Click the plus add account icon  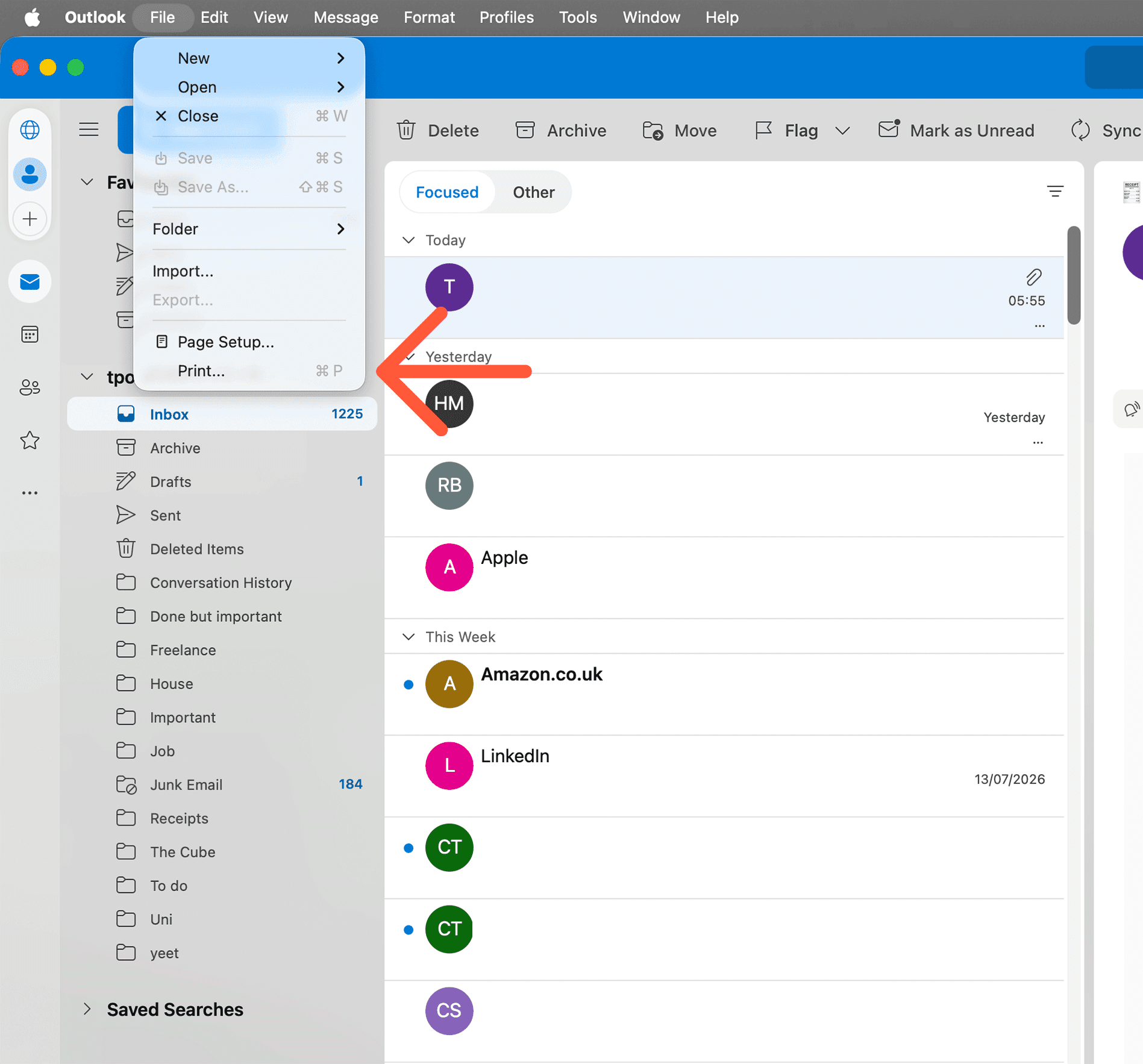pyautogui.click(x=30, y=219)
